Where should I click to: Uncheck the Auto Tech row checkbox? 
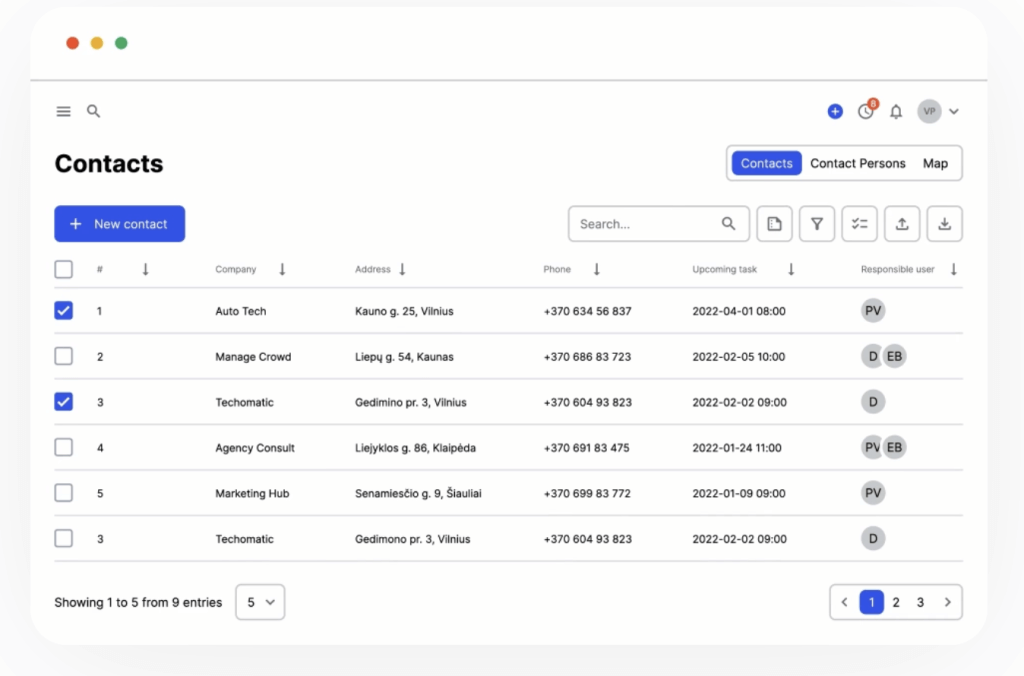click(64, 311)
